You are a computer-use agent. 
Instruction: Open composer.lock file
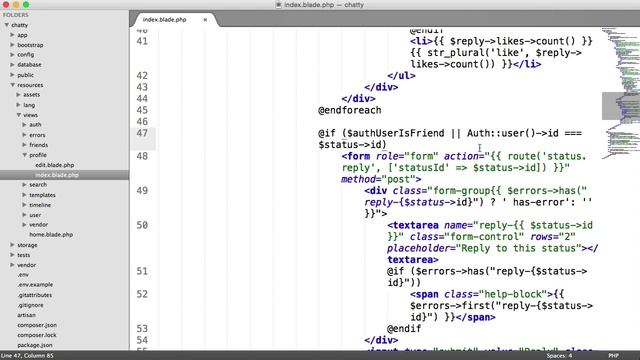[37, 335]
